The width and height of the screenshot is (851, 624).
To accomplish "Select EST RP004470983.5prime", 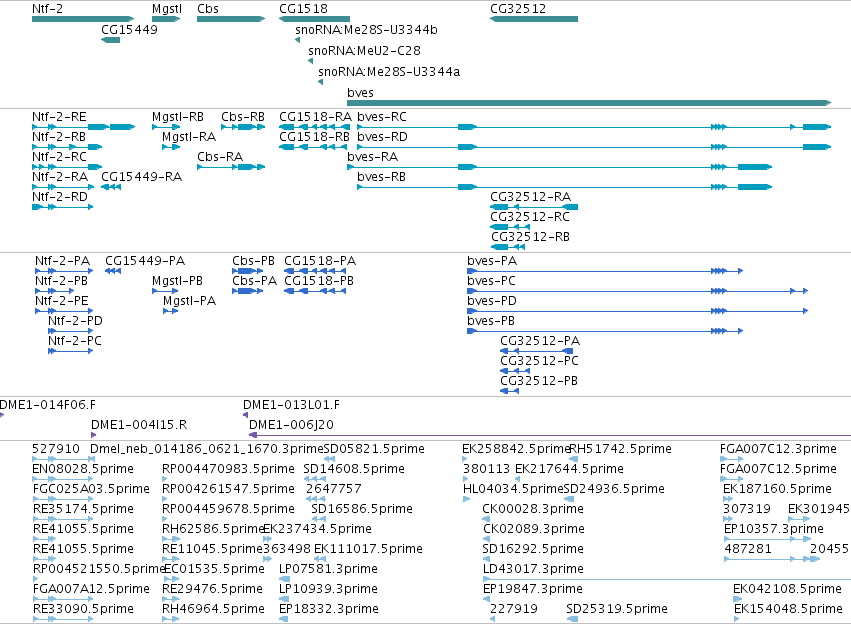I will tap(228, 469).
